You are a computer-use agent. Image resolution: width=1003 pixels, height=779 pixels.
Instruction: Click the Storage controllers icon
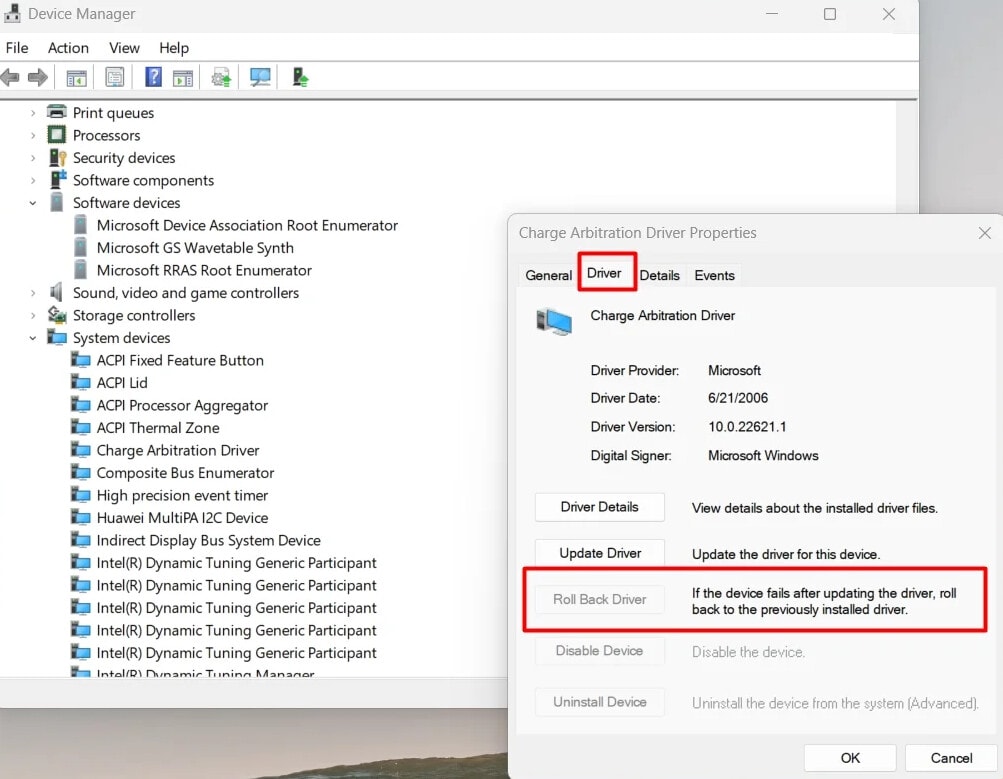pyautogui.click(x=57, y=315)
